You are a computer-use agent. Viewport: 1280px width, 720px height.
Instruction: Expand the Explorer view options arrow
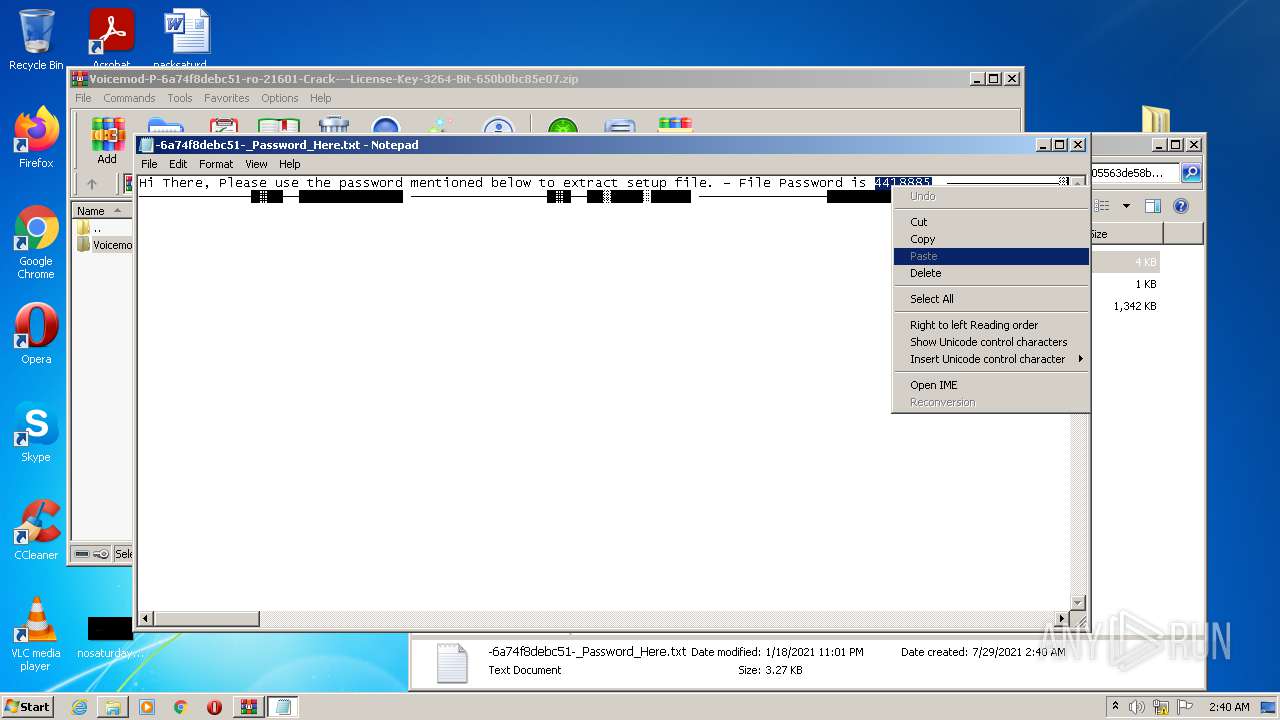point(1125,206)
